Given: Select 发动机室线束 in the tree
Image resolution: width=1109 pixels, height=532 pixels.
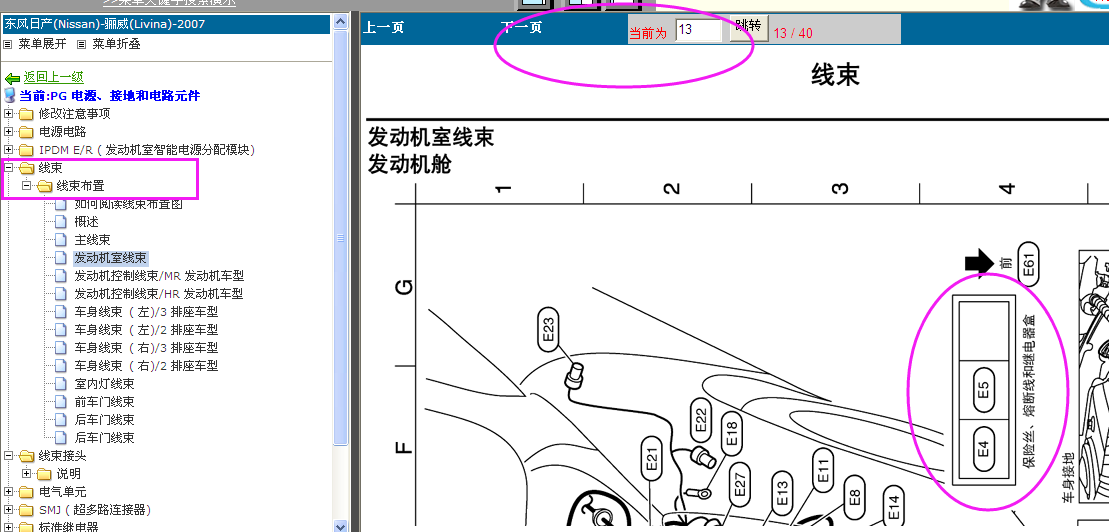Looking at the screenshot, I should (x=110, y=258).
